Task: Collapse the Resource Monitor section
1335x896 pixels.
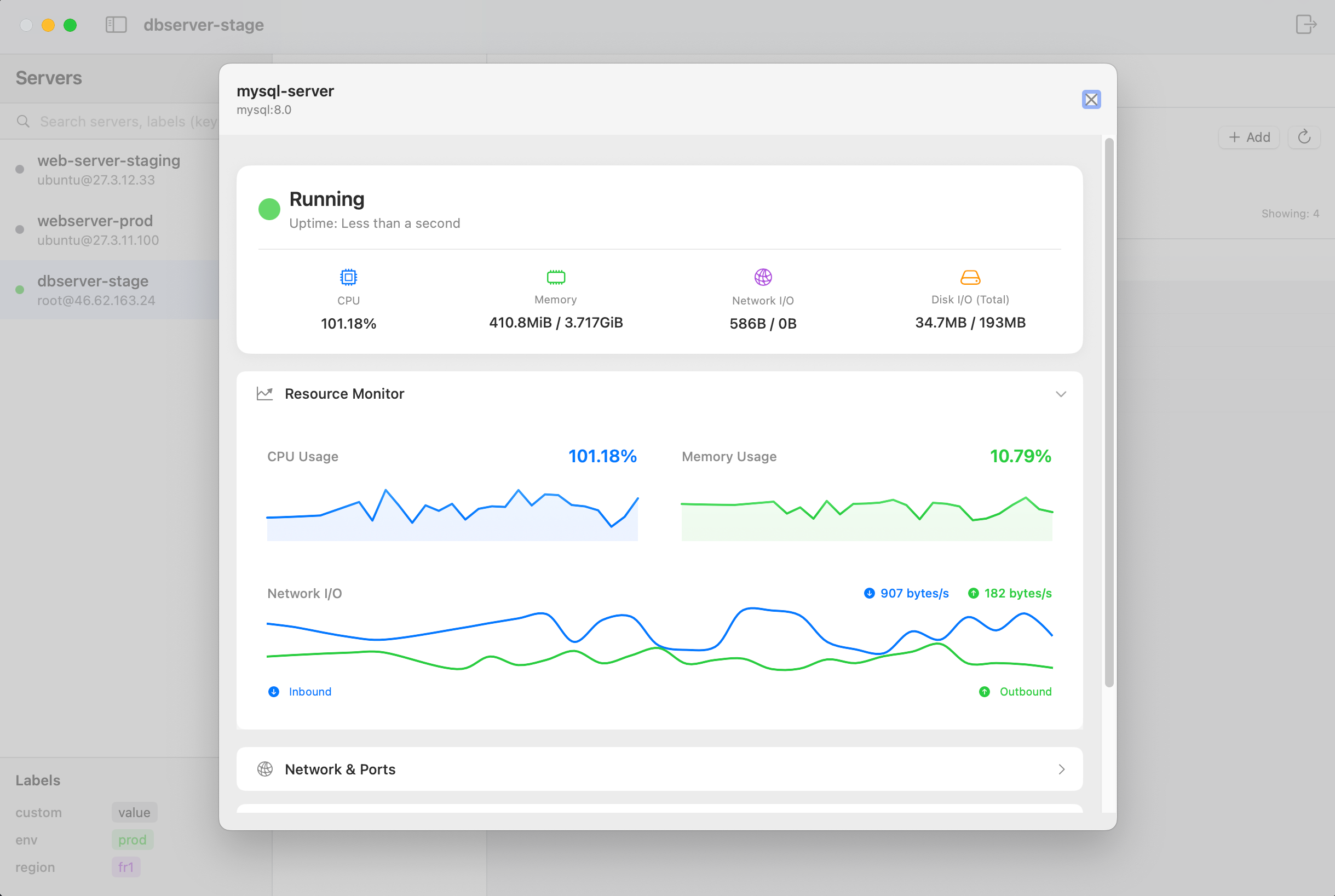Action: [1061, 394]
